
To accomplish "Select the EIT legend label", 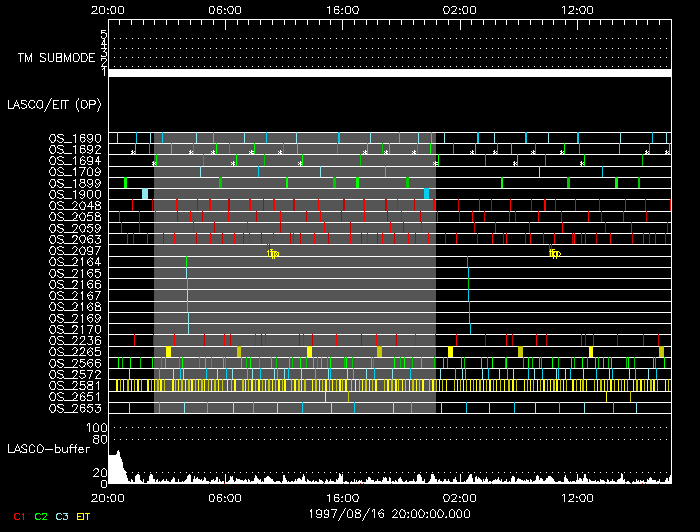I will (84, 515).
